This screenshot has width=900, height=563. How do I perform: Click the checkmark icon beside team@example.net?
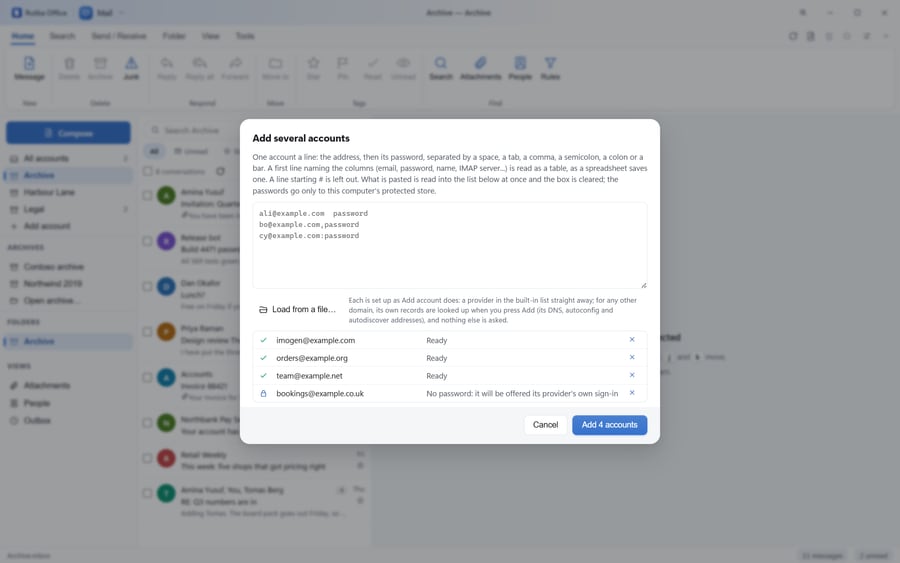click(263, 376)
